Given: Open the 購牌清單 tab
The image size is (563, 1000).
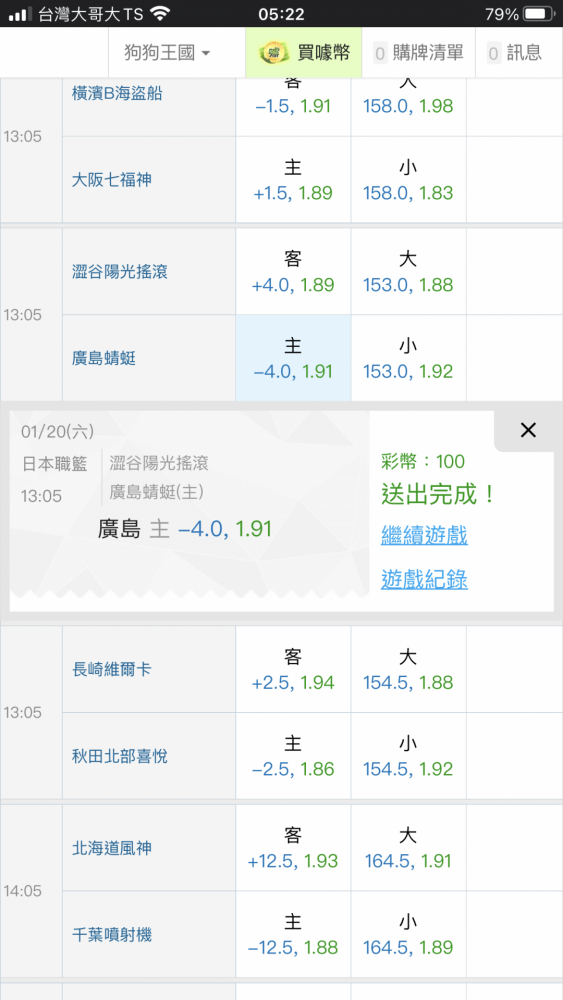Looking at the screenshot, I should tap(418, 53).
